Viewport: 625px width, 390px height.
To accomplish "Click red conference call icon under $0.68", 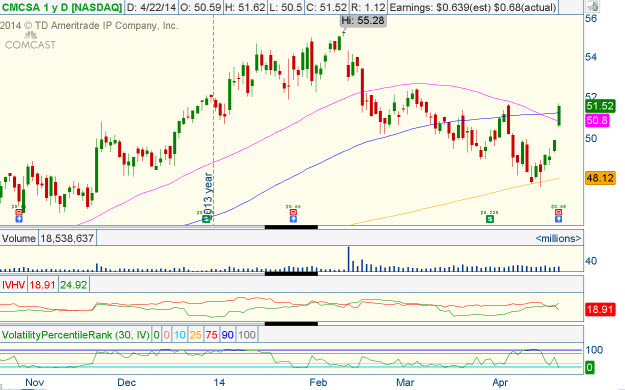I will pos(558,212).
